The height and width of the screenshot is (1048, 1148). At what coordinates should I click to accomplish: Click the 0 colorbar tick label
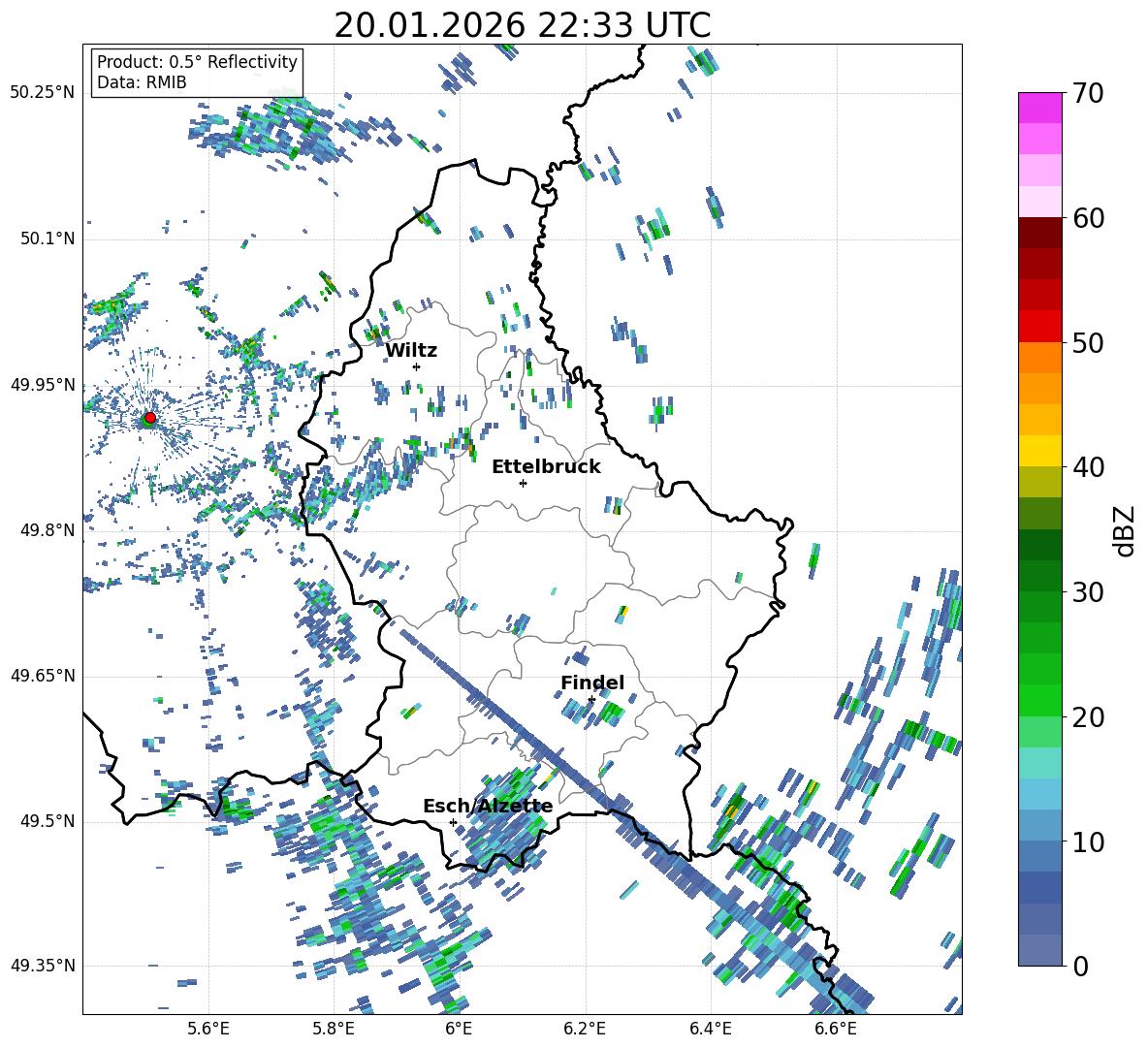pyautogui.click(x=1081, y=967)
